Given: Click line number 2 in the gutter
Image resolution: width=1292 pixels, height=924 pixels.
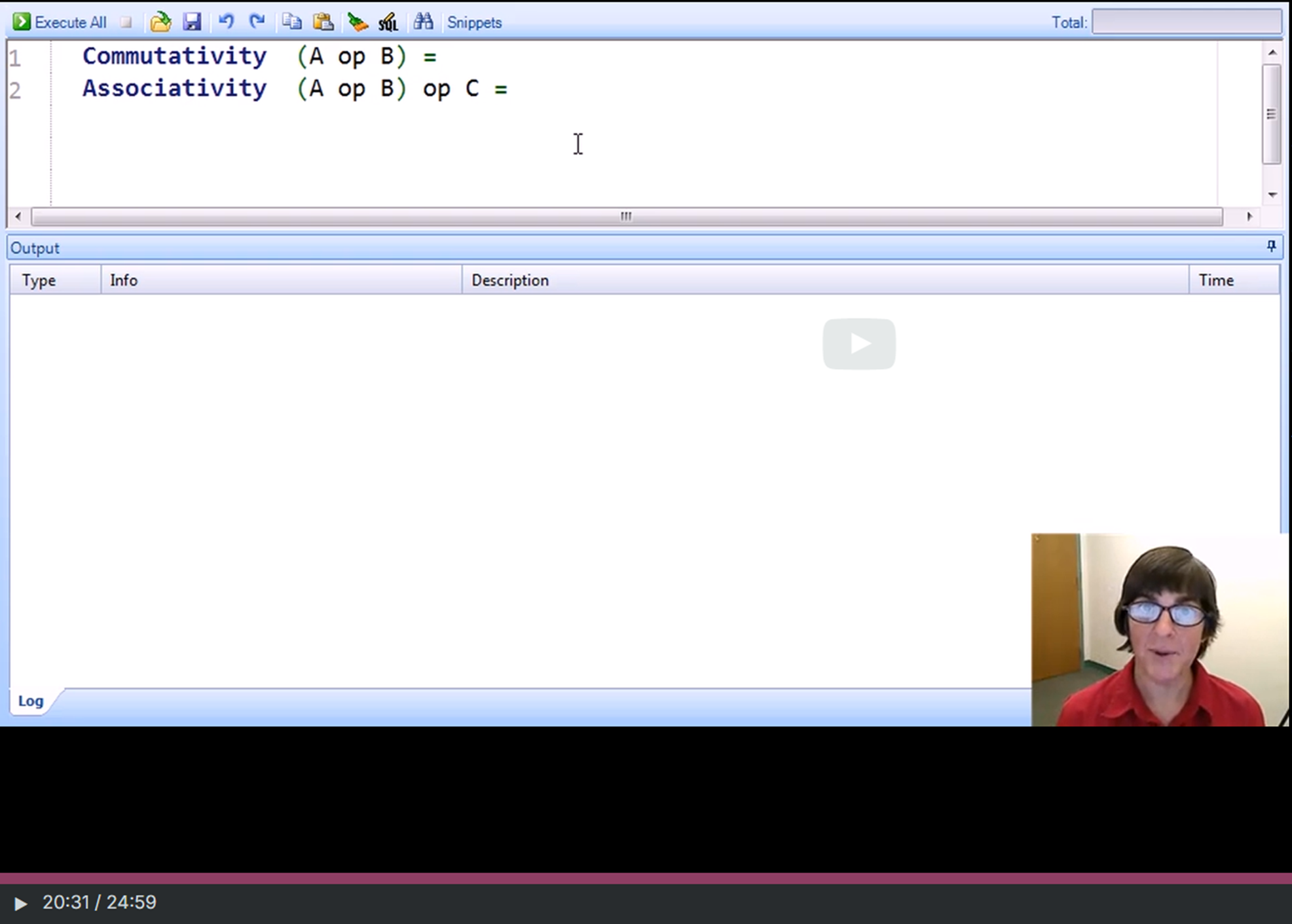Looking at the screenshot, I should [x=15, y=90].
